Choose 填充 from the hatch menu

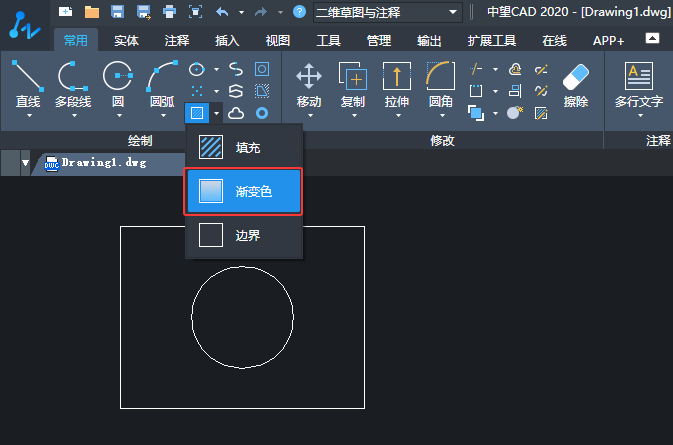coord(244,147)
